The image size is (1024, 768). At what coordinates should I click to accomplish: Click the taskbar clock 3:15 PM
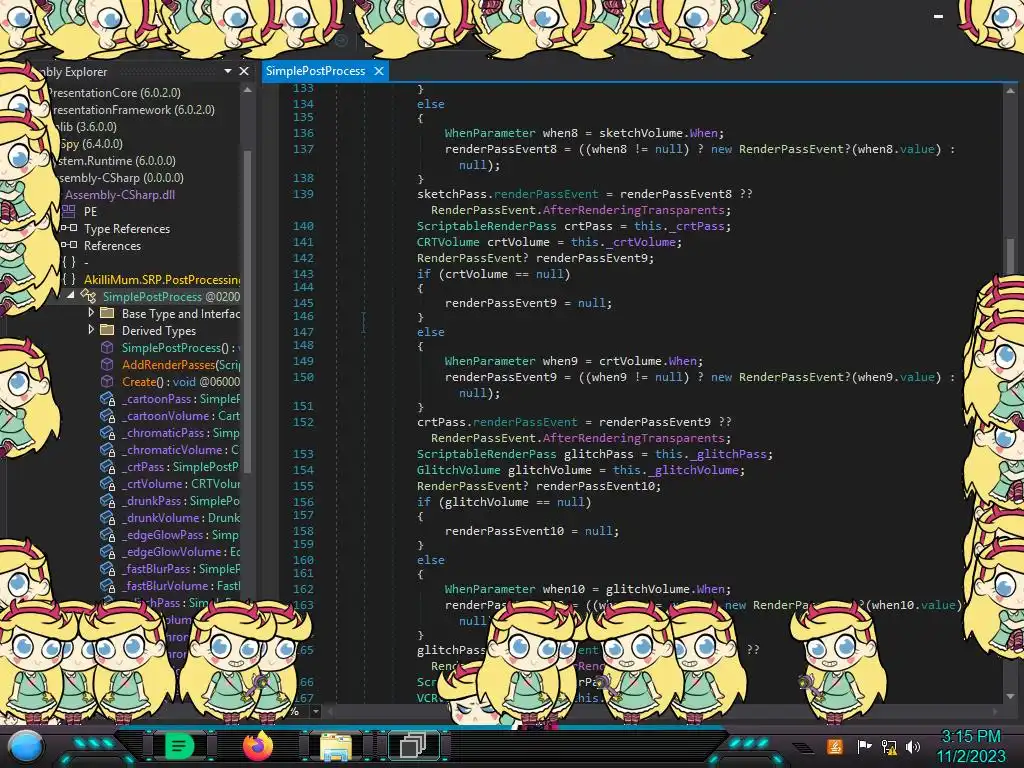[x=971, y=737]
